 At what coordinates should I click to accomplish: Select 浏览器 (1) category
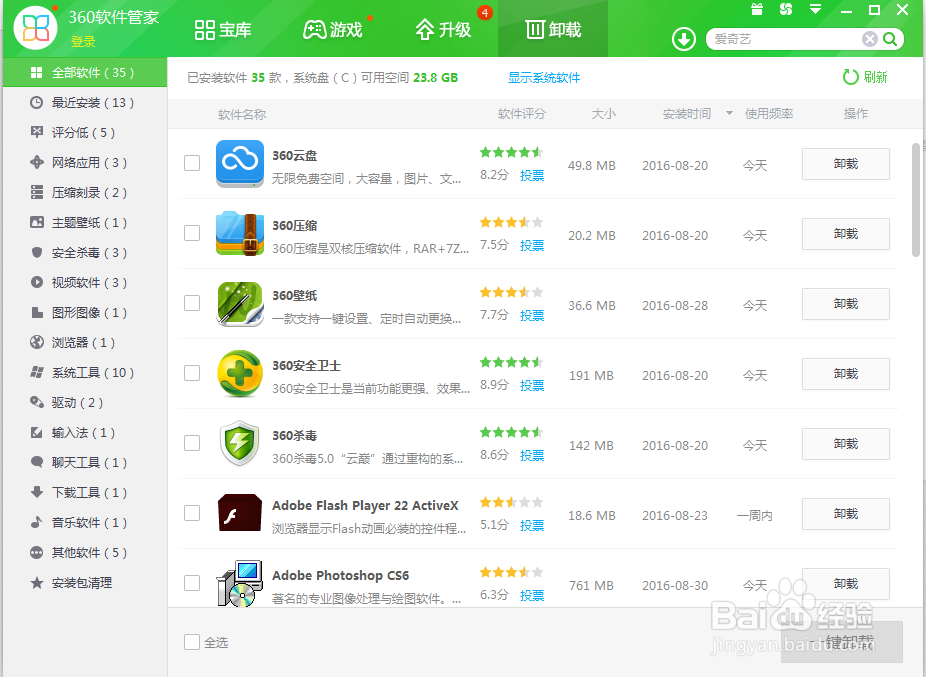85,343
